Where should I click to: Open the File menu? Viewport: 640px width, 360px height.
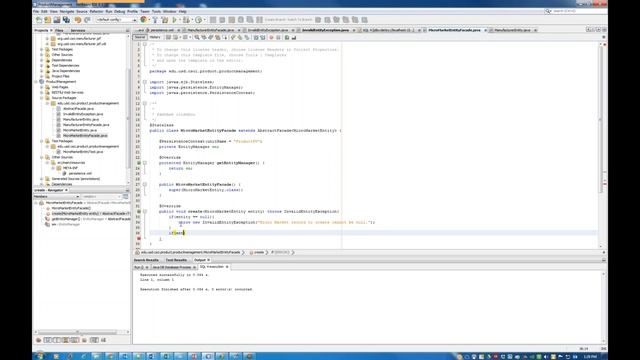[x=36, y=11]
